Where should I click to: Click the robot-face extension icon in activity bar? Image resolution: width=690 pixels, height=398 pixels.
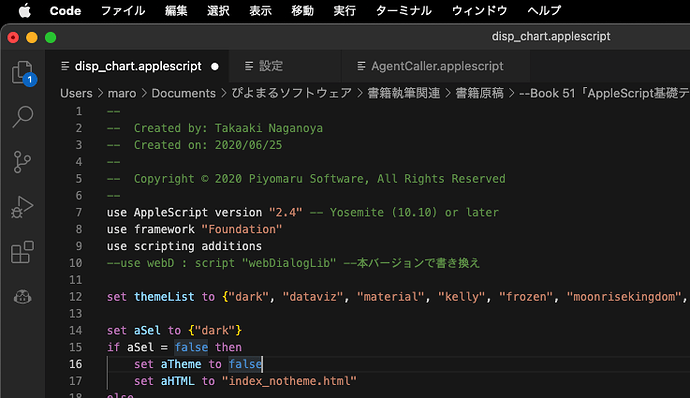[22, 297]
